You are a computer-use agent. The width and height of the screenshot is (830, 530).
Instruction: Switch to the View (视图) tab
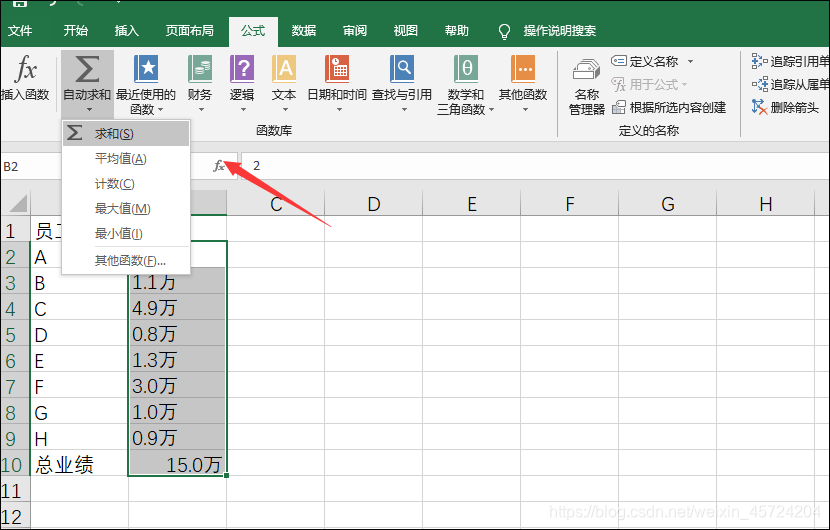[x=405, y=31]
